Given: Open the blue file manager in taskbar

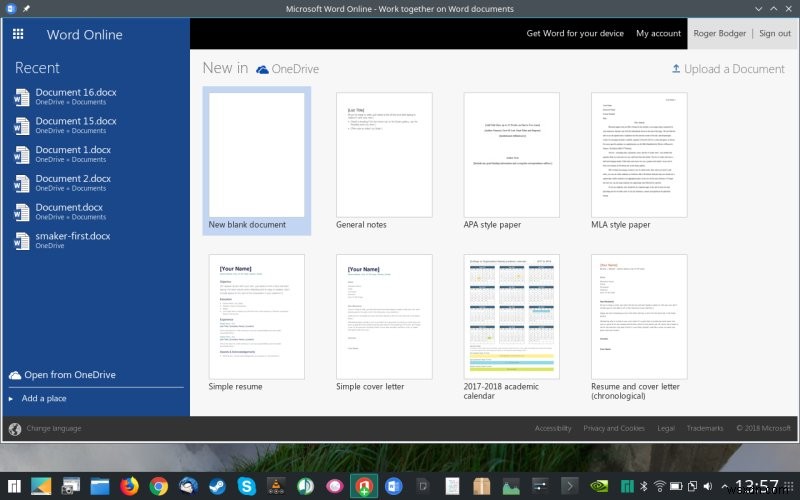Looking at the screenshot, I should click(100, 486).
